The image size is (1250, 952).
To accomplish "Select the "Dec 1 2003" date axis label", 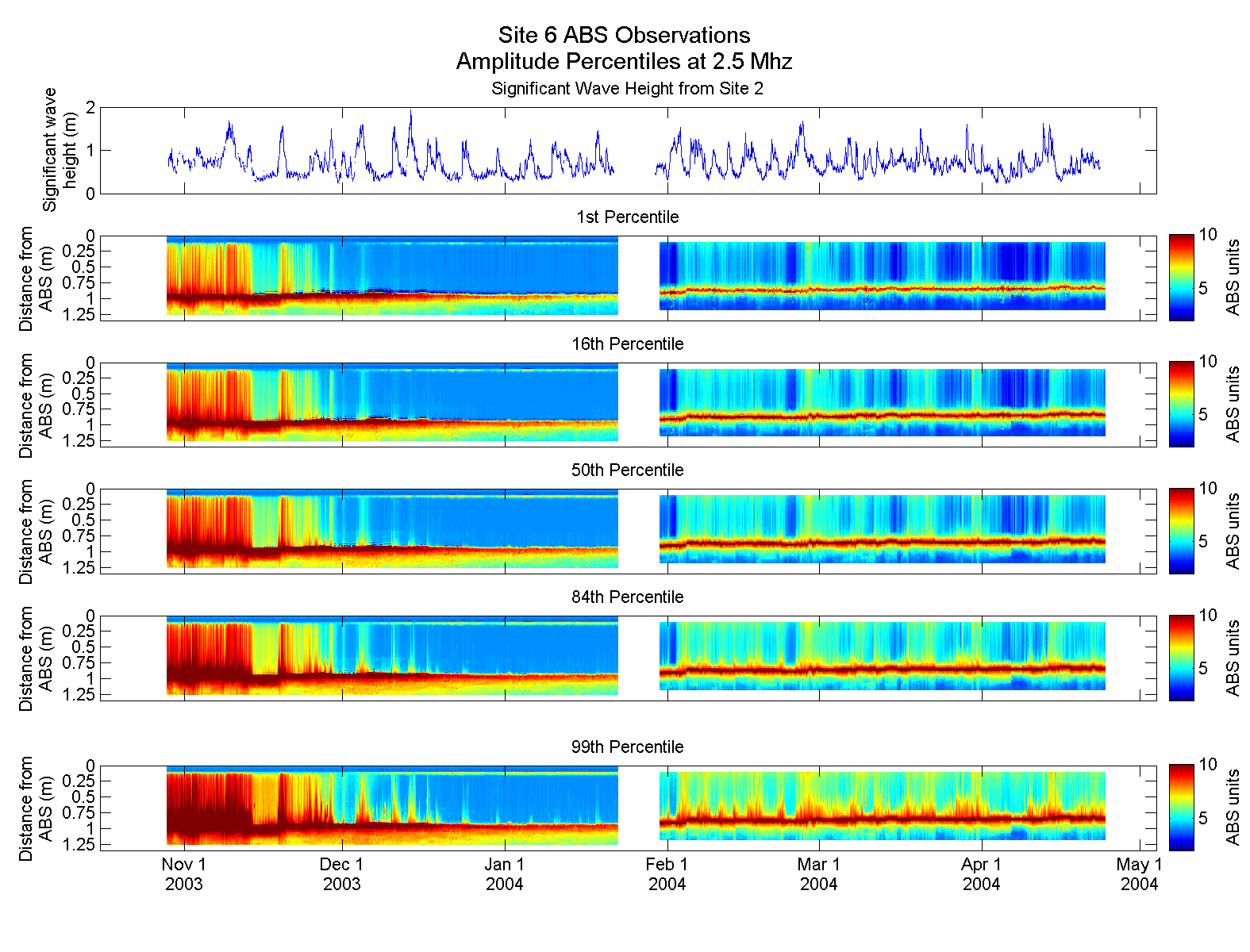I will coord(341,874).
